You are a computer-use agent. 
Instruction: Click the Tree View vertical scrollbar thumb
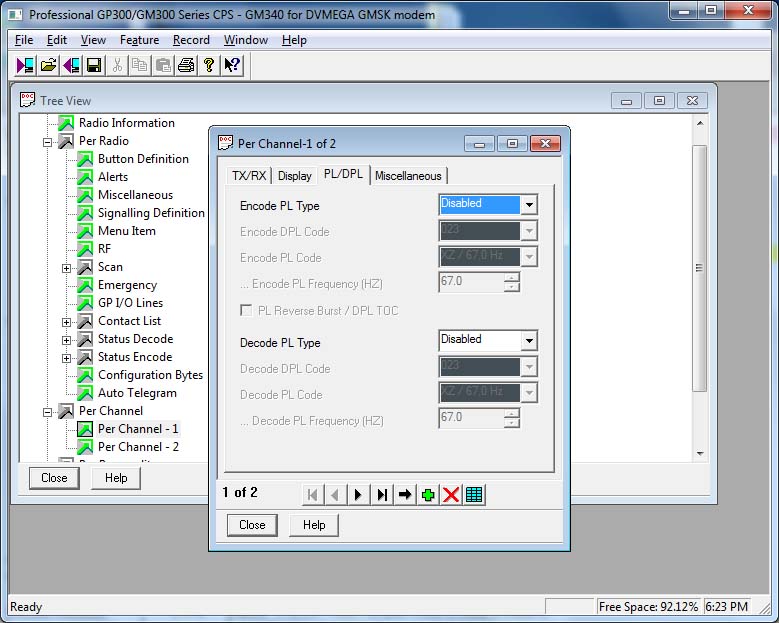tap(700, 268)
